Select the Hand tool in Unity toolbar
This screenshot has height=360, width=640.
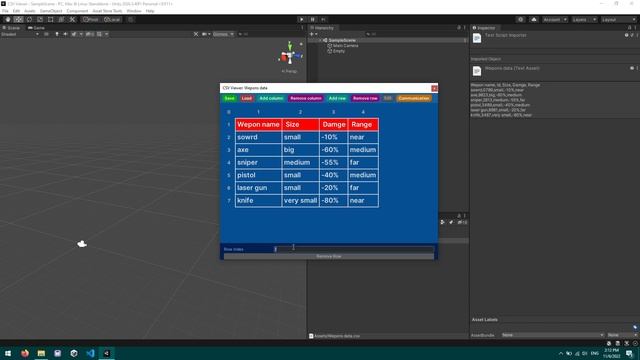pos(8,20)
